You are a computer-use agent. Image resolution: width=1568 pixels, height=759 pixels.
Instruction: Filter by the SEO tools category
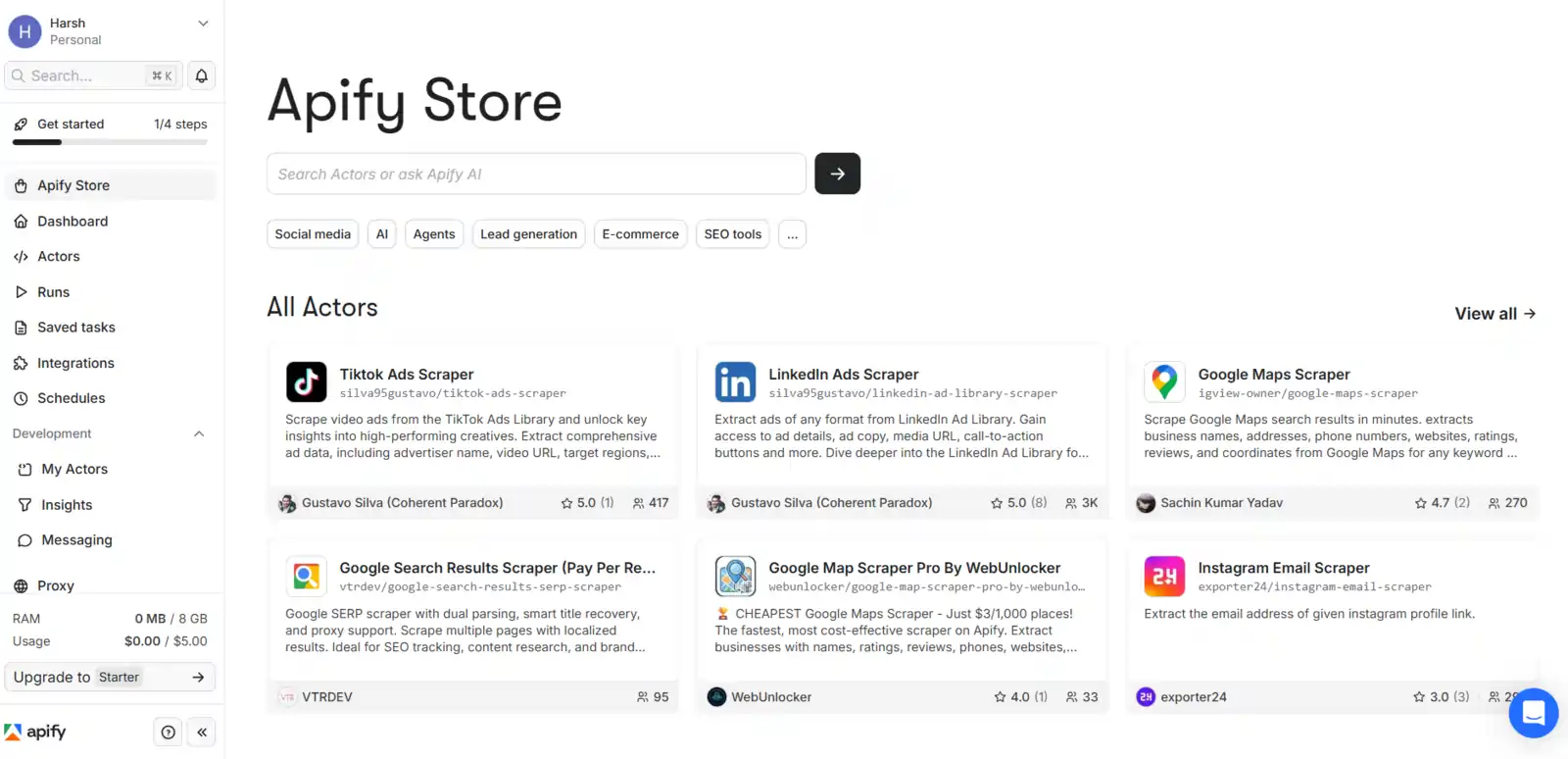(x=732, y=234)
